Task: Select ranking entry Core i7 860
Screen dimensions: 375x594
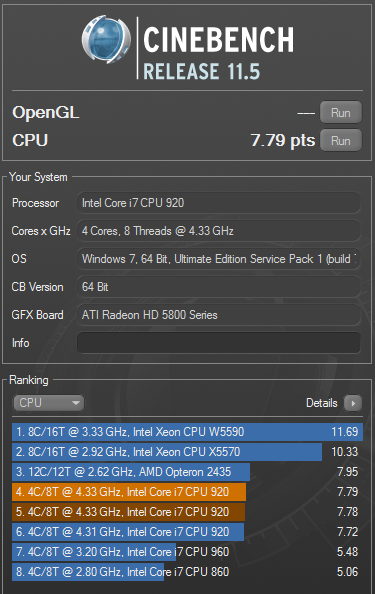Action: (187, 572)
